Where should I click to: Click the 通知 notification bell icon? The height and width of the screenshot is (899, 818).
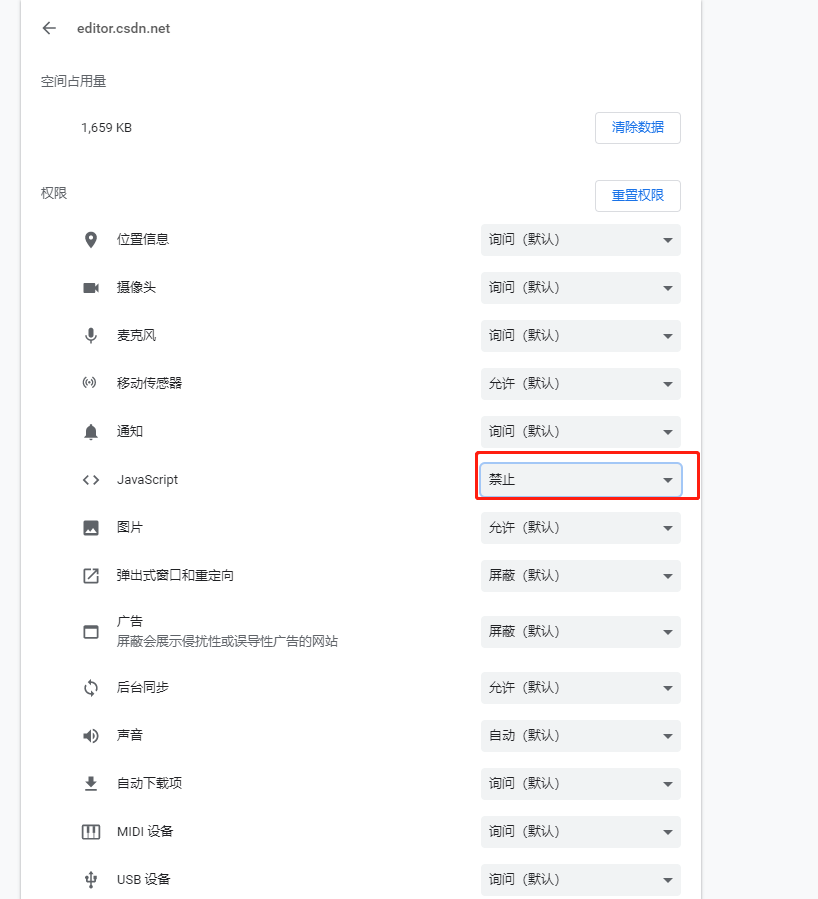click(x=91, y=431)
